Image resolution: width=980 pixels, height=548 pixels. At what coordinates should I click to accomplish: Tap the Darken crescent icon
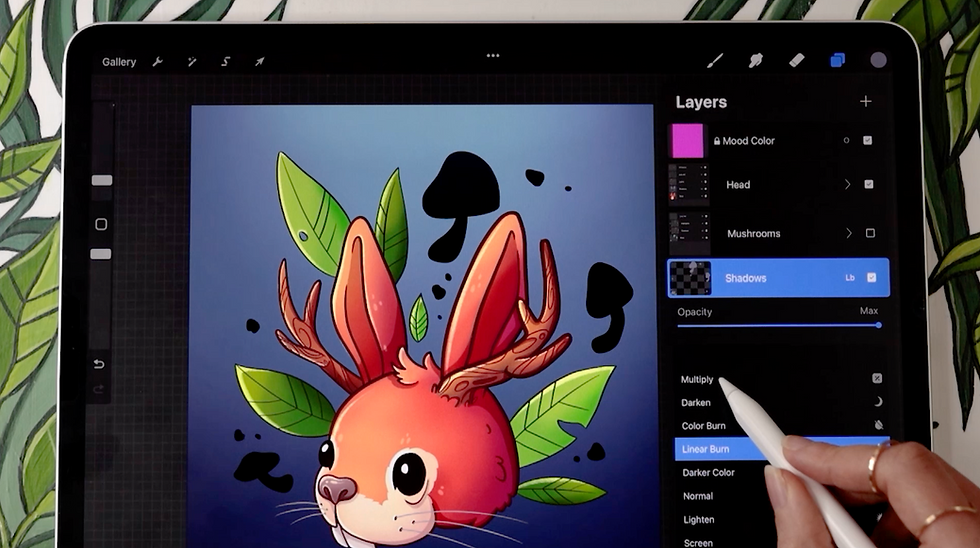(878, 402)
